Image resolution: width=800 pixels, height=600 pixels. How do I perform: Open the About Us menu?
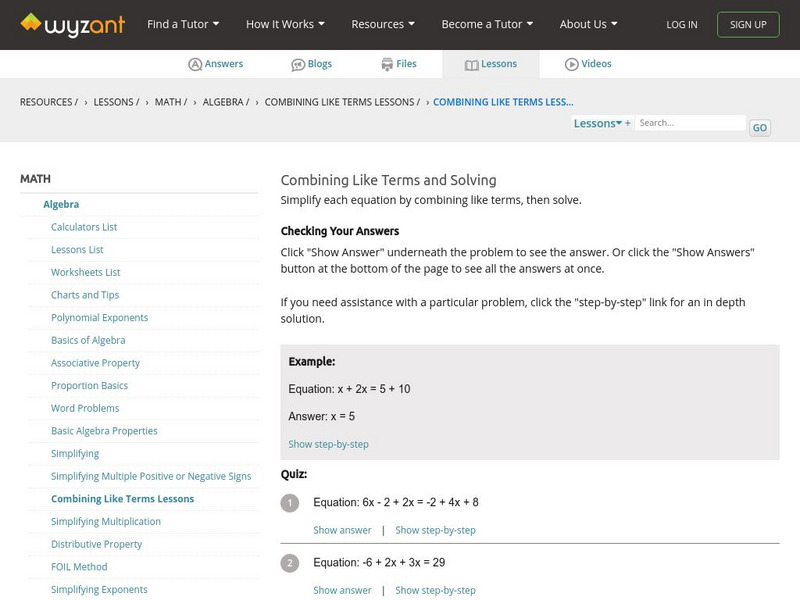coord(588,24)
